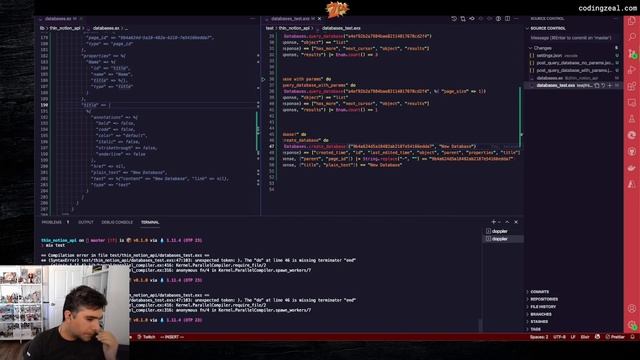Click open changes icon in right editor toolbar

coord(463,19)
